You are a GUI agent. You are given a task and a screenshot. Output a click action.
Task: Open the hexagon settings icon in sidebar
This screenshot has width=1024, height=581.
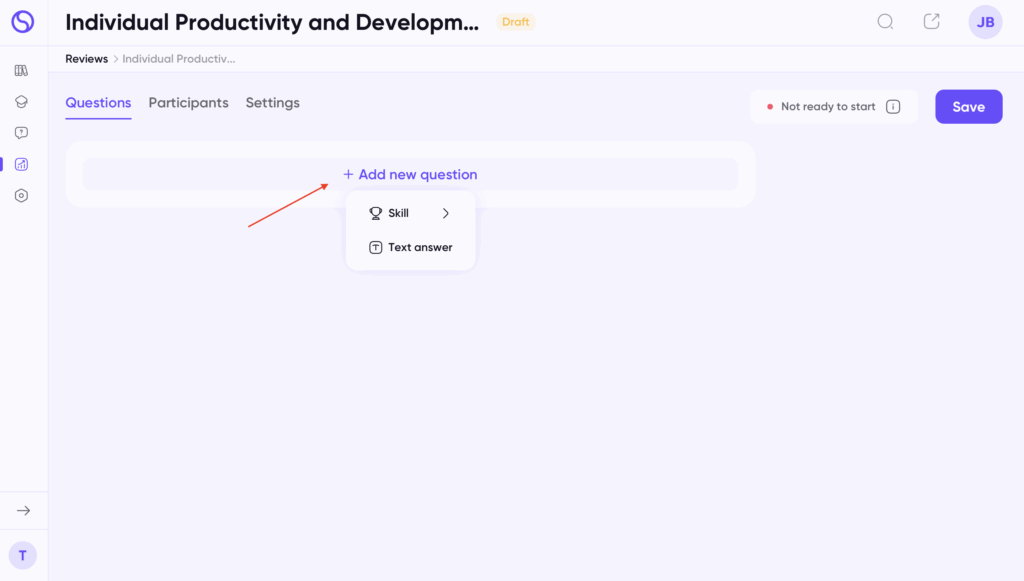click(21, 196)
